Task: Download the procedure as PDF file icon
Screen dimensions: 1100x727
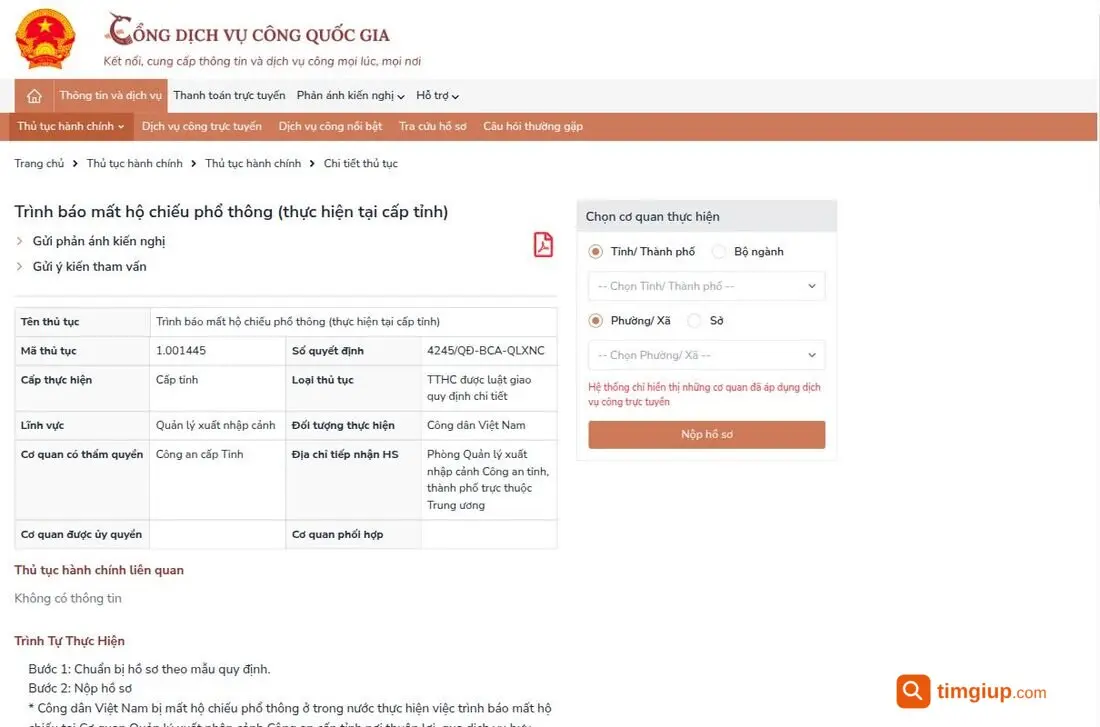Action: [x=543, y=245]
